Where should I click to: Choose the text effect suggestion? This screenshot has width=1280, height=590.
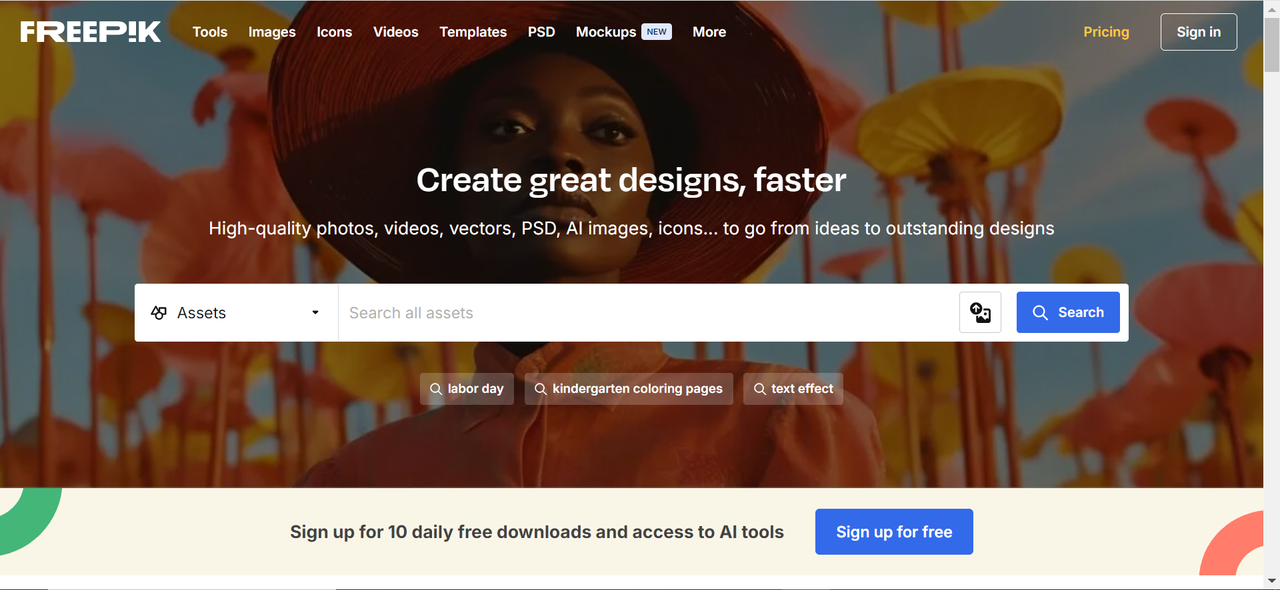[793, 389]
